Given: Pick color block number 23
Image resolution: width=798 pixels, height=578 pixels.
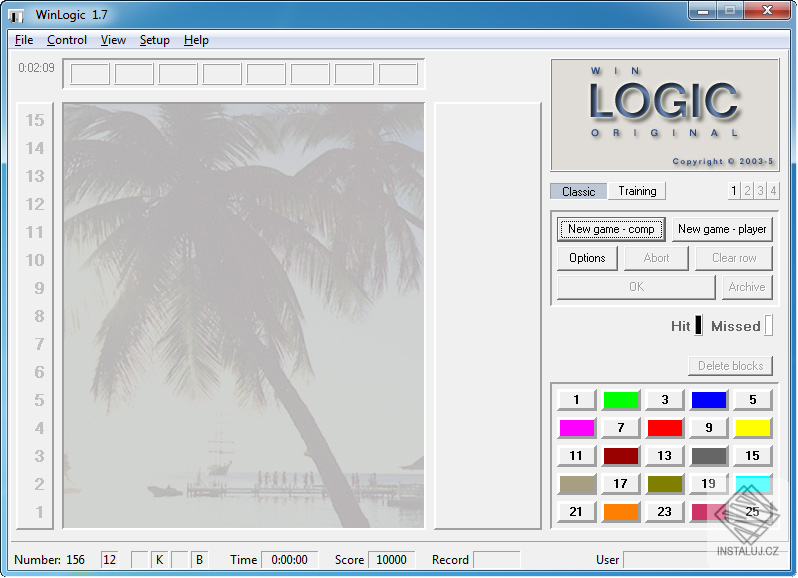Looking at the screenshot, I should click(x=665, y=512).
